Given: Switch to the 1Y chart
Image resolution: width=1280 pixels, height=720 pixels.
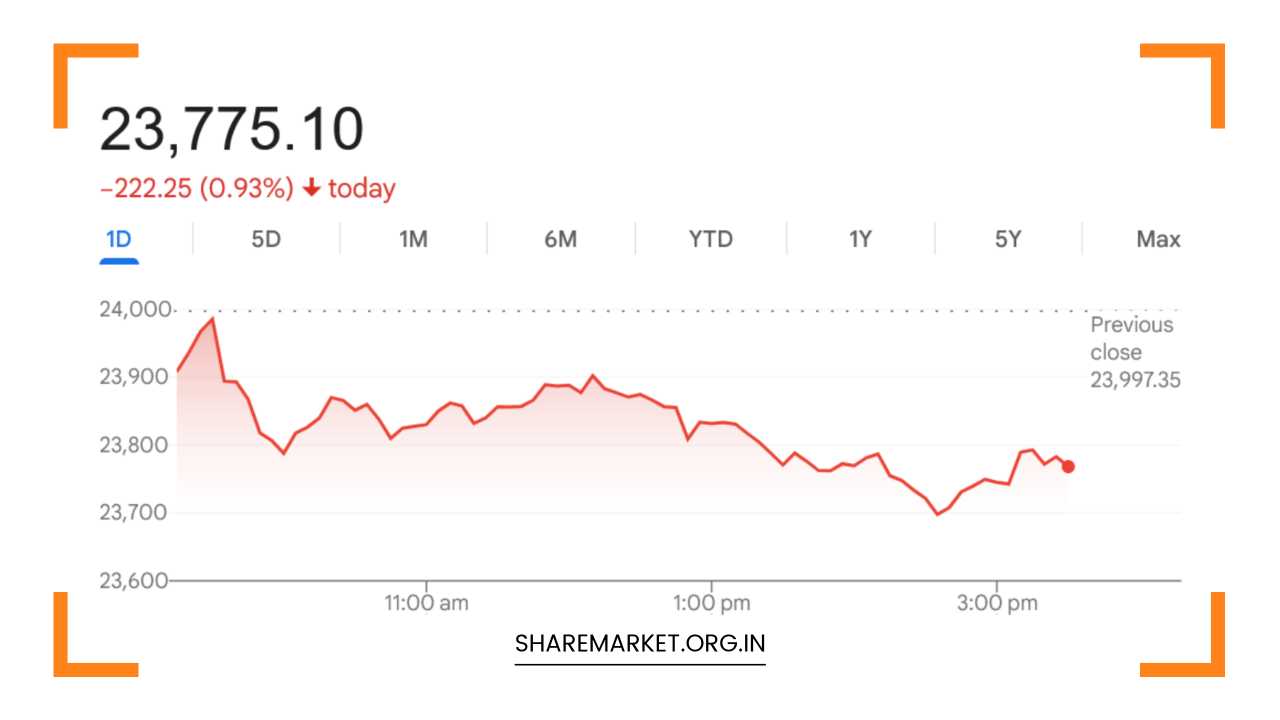Looking at the screenshot, I should click(x=857, y=239).
